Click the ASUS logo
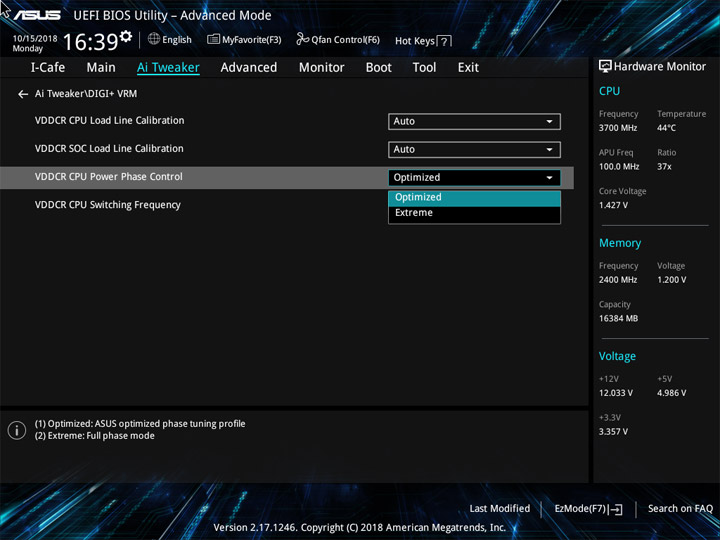 coord(37,15)
